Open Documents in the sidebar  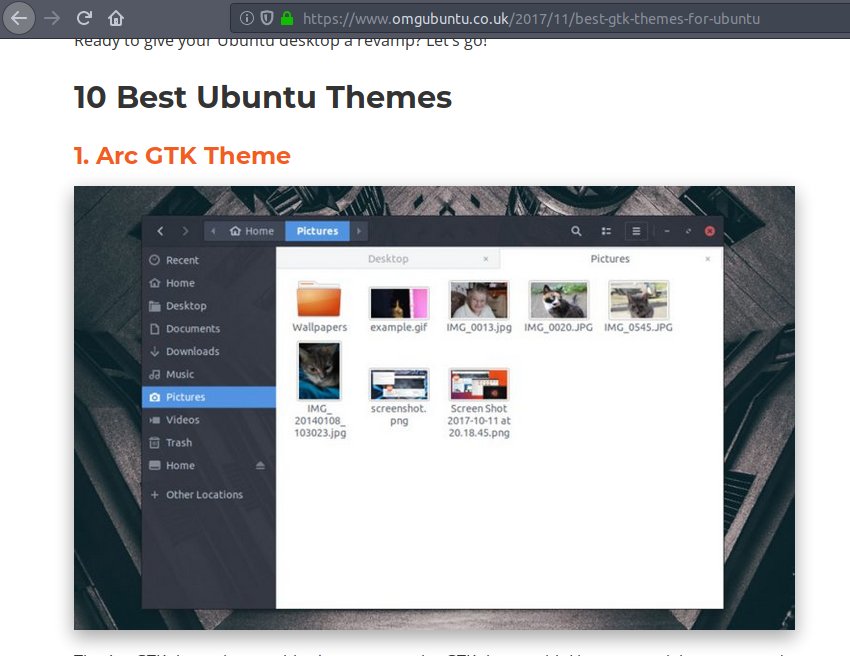click(209, 329)
